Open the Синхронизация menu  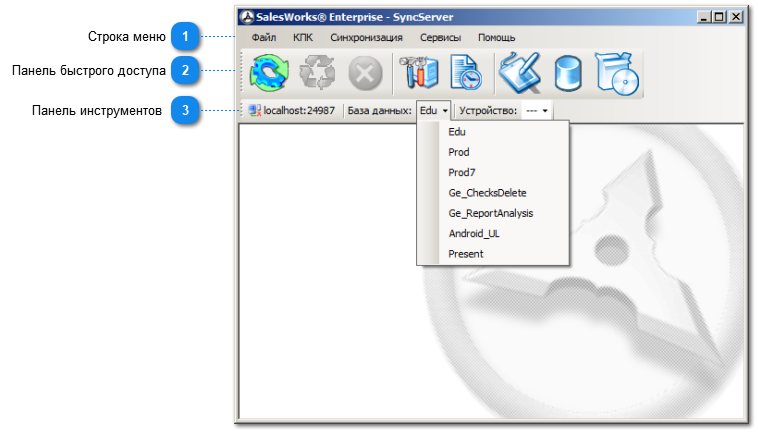(x=366, y=38)
